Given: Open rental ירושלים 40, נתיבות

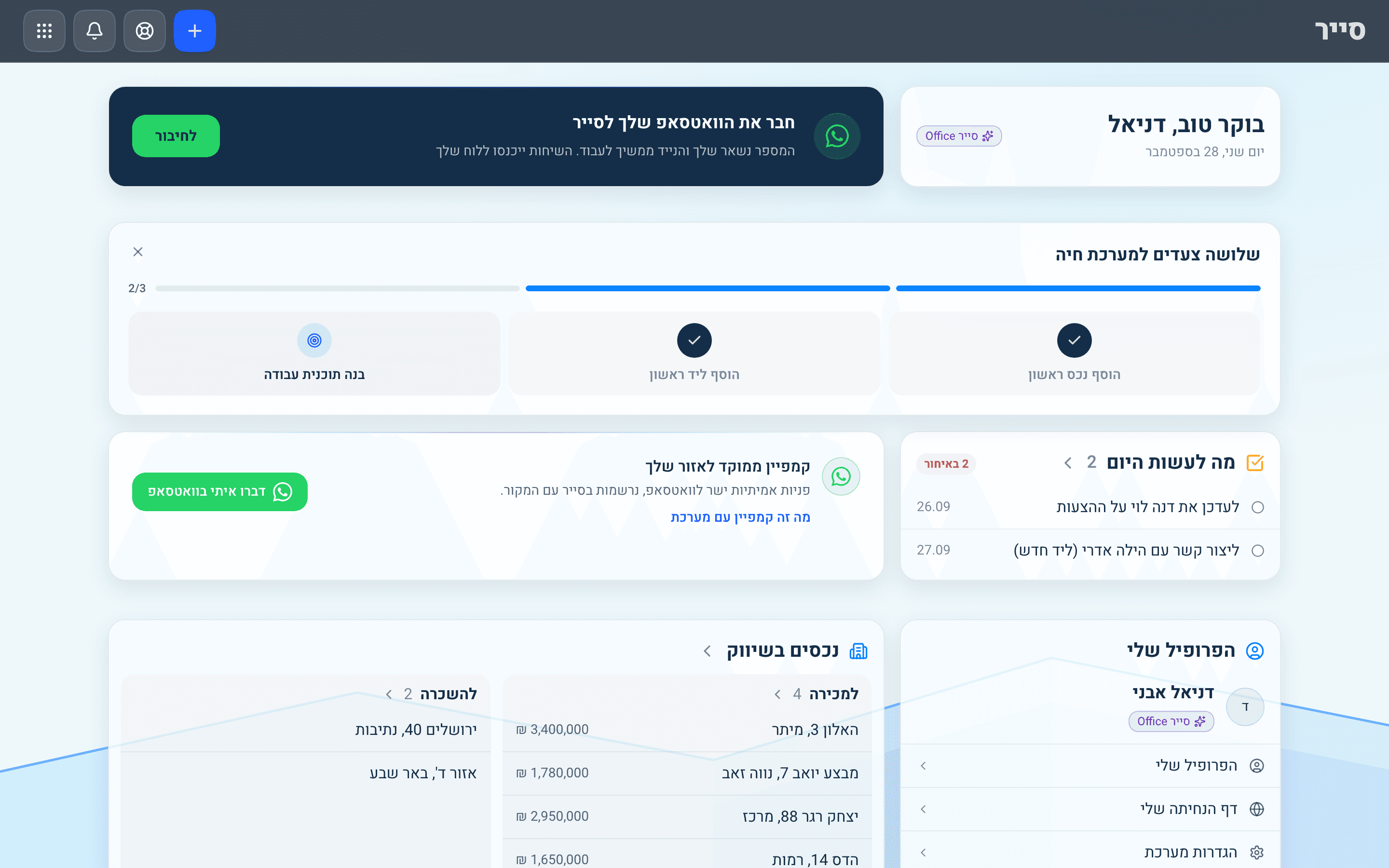Looking at the screenshot, I should [305, 730].
